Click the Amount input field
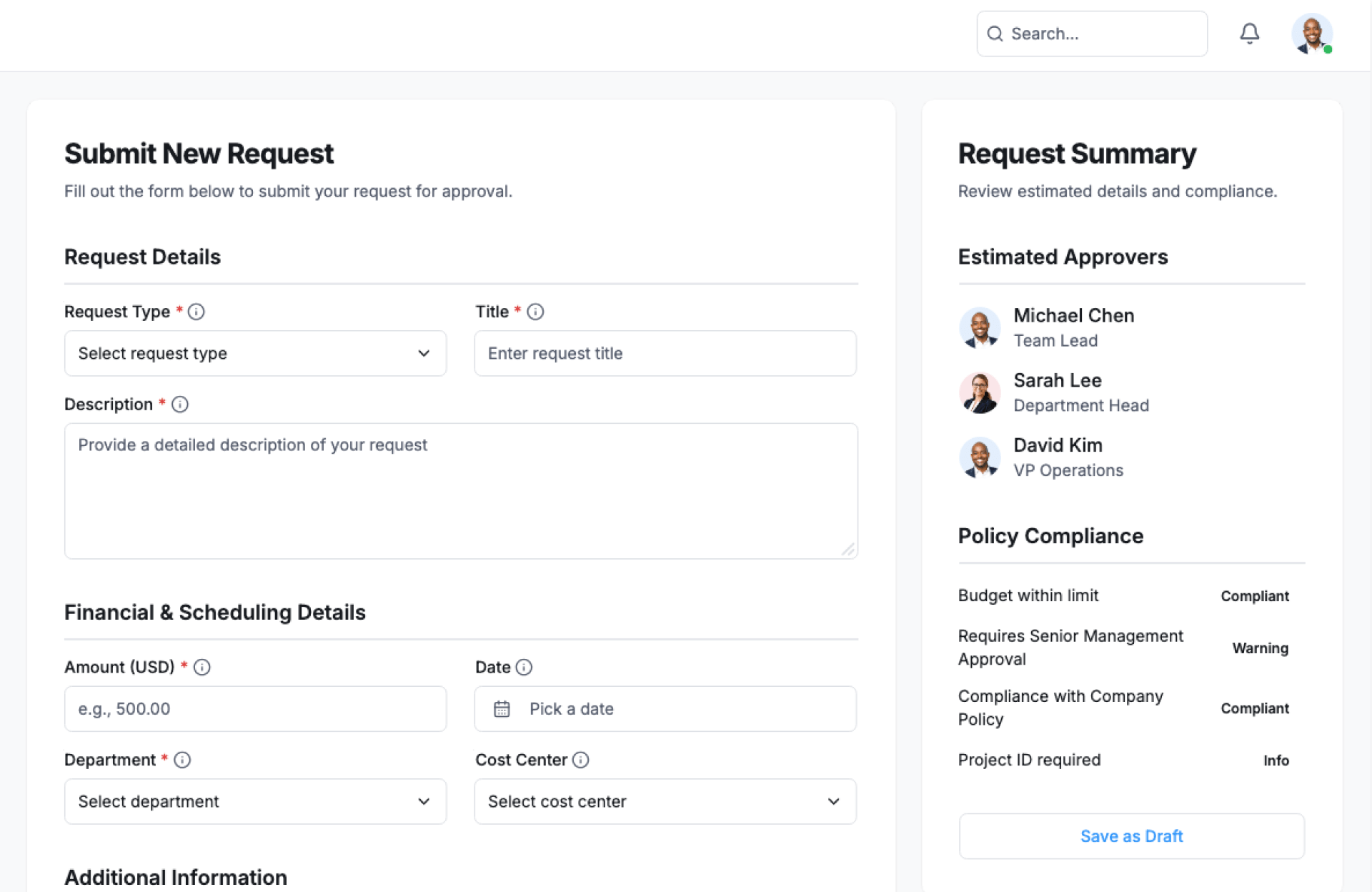 (255, 709)
